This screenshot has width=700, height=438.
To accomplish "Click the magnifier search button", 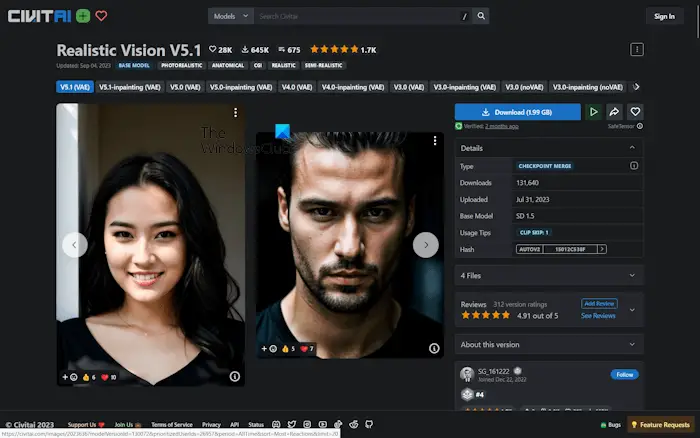I will pos(481,16).
